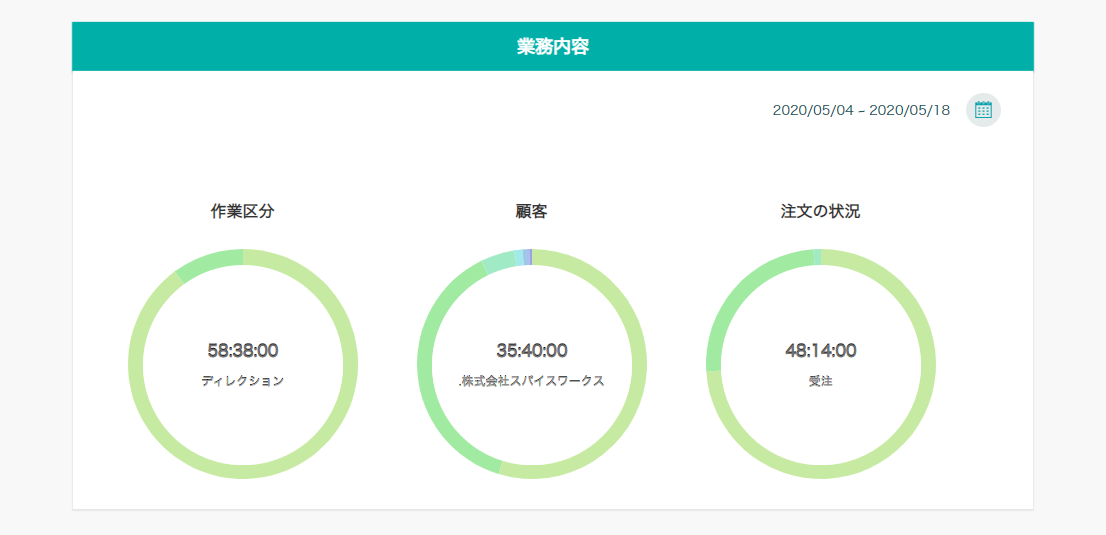This screenshot has width=1106, height=535.
Task: Click the 作業区分 chart title
Action: (x=242, y=211)
